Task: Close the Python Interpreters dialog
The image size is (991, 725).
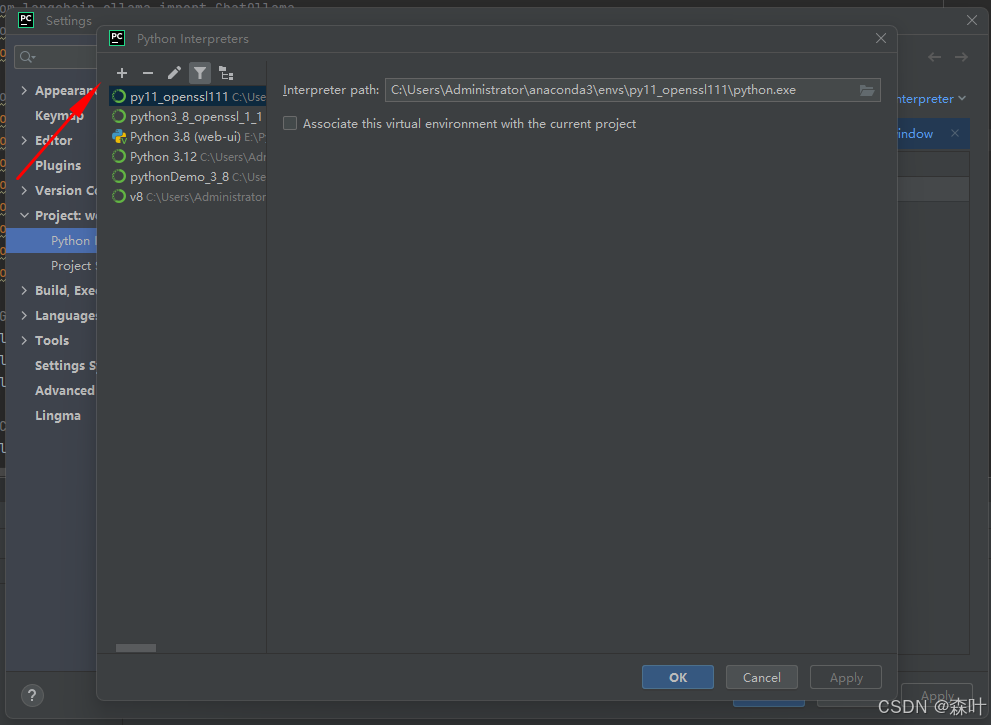Action: point(881,39)
